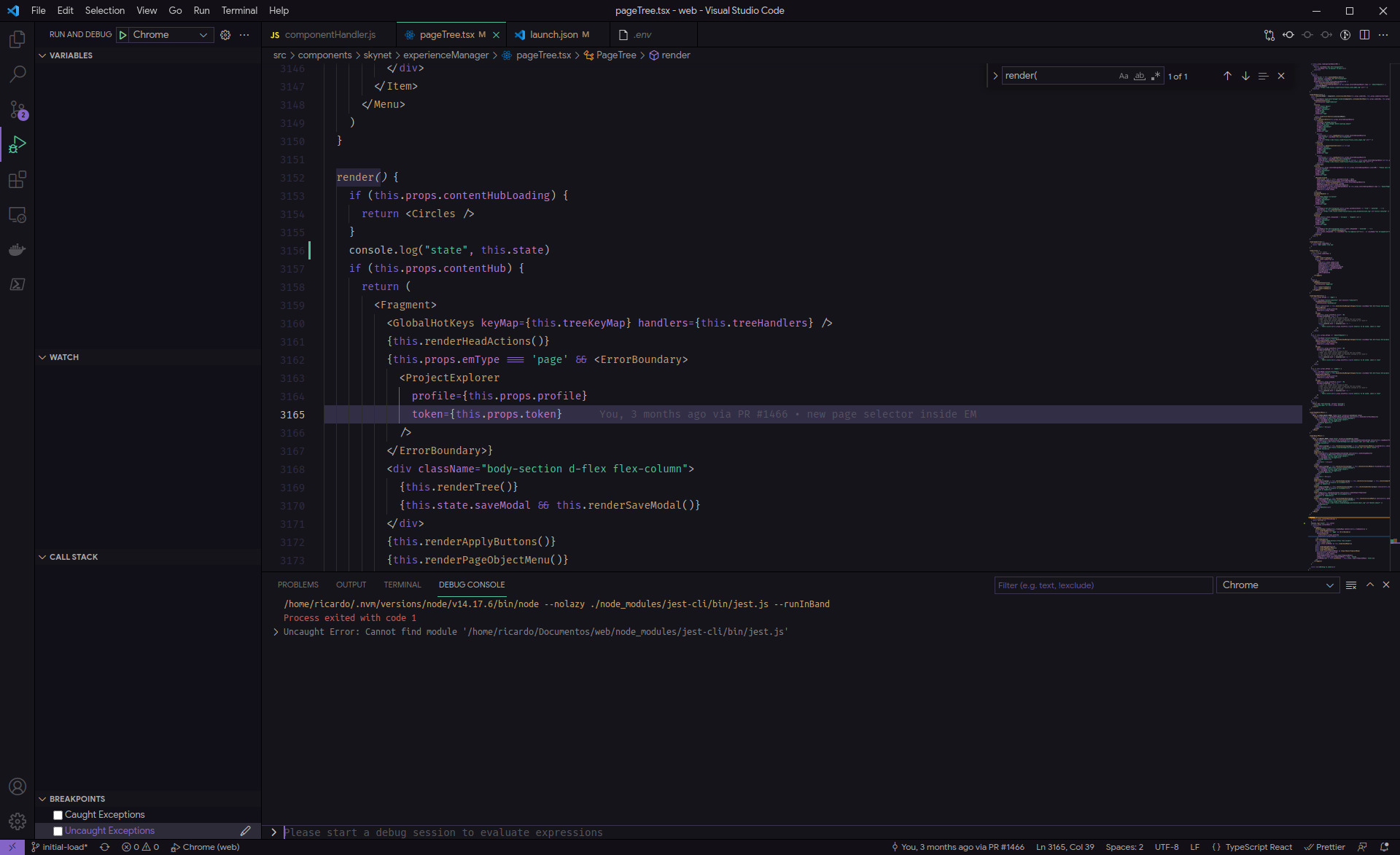
Task: Split the editor to the right
Action: pyautogui.click(x=1364, y=35)
